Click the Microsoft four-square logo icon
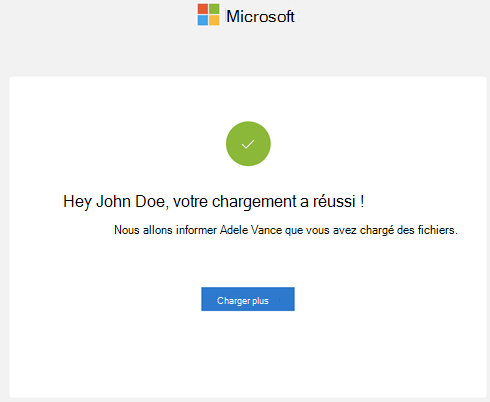Screen dimensions: 490x402 point(208,15)
